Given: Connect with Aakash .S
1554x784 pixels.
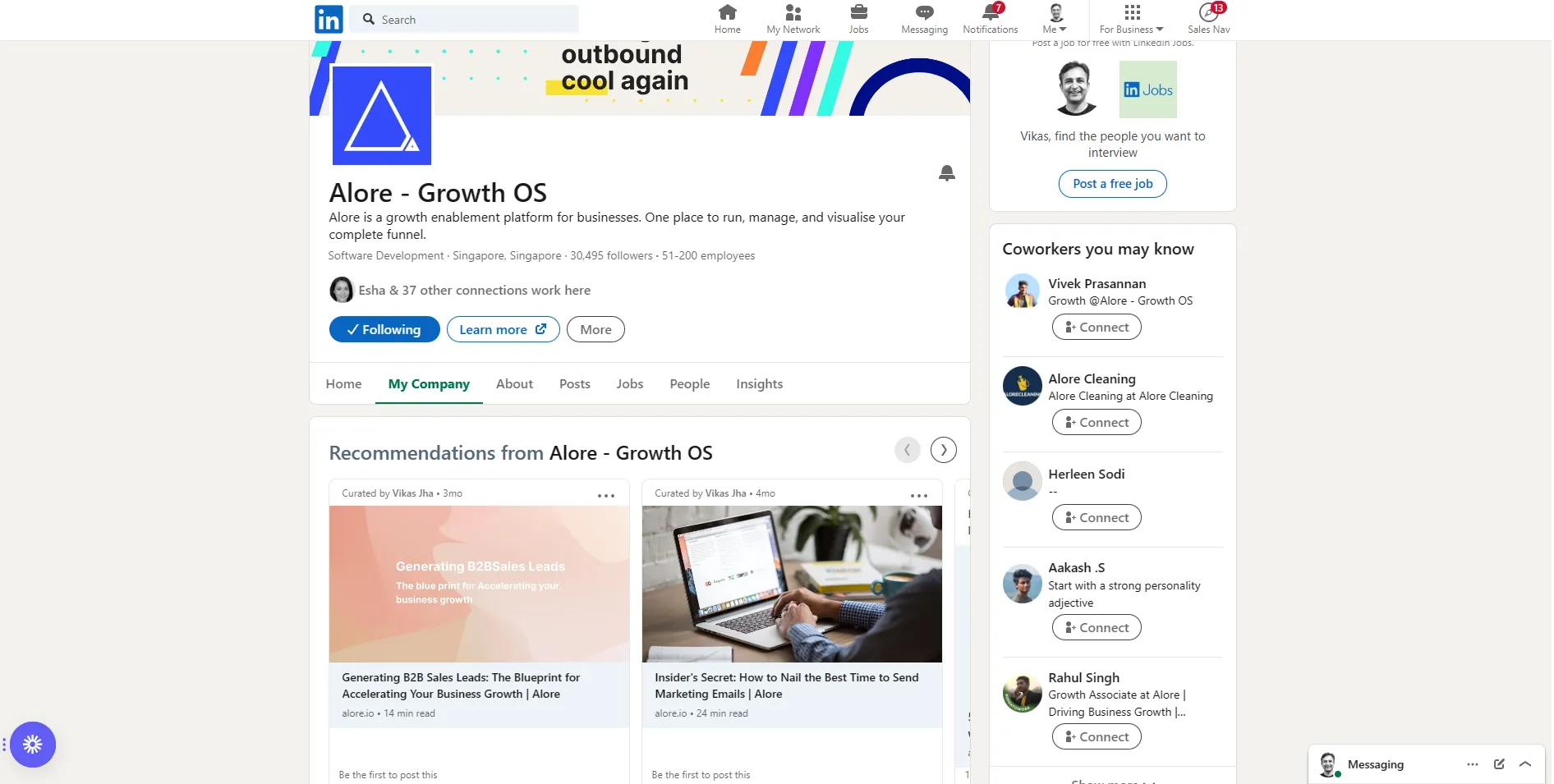Looking at the screenshot, I should pyautogui.click(x=1097, y=627).
